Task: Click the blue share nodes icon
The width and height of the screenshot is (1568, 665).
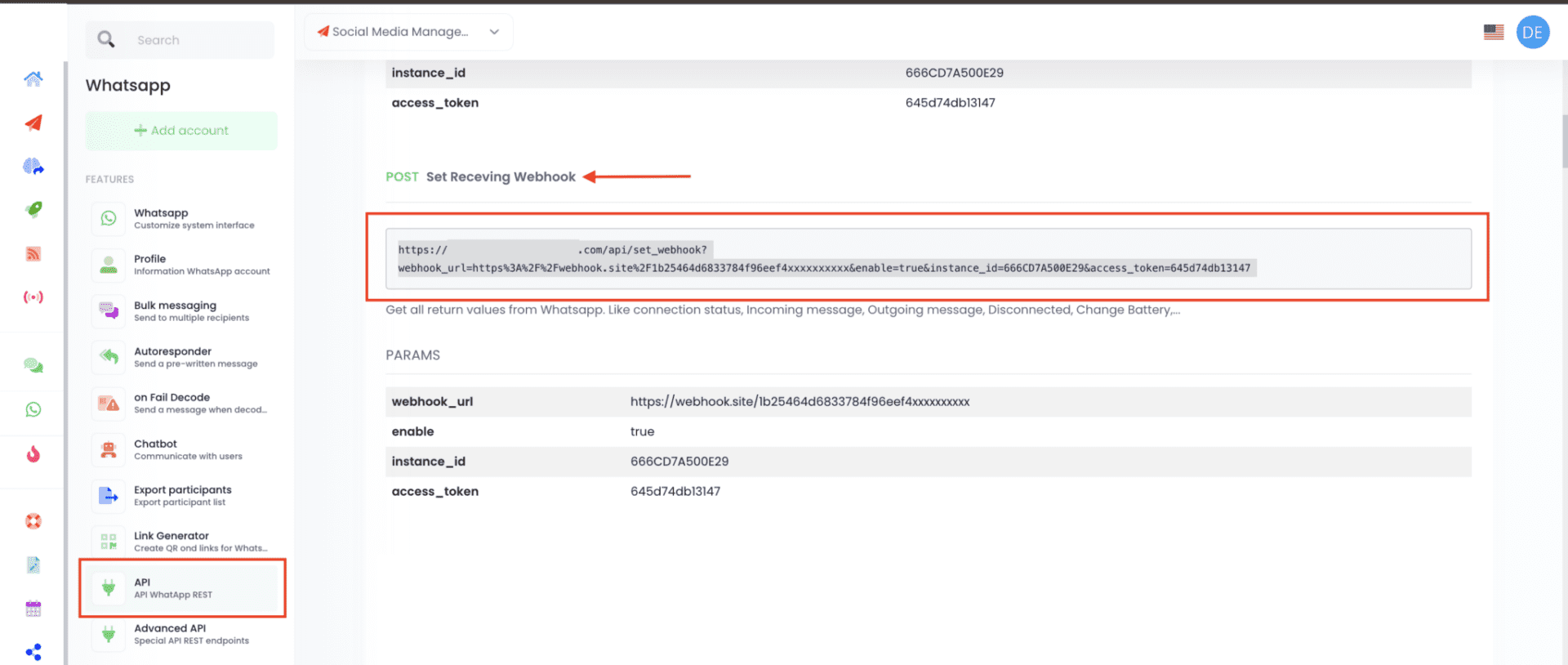Action: click(33, 652)
